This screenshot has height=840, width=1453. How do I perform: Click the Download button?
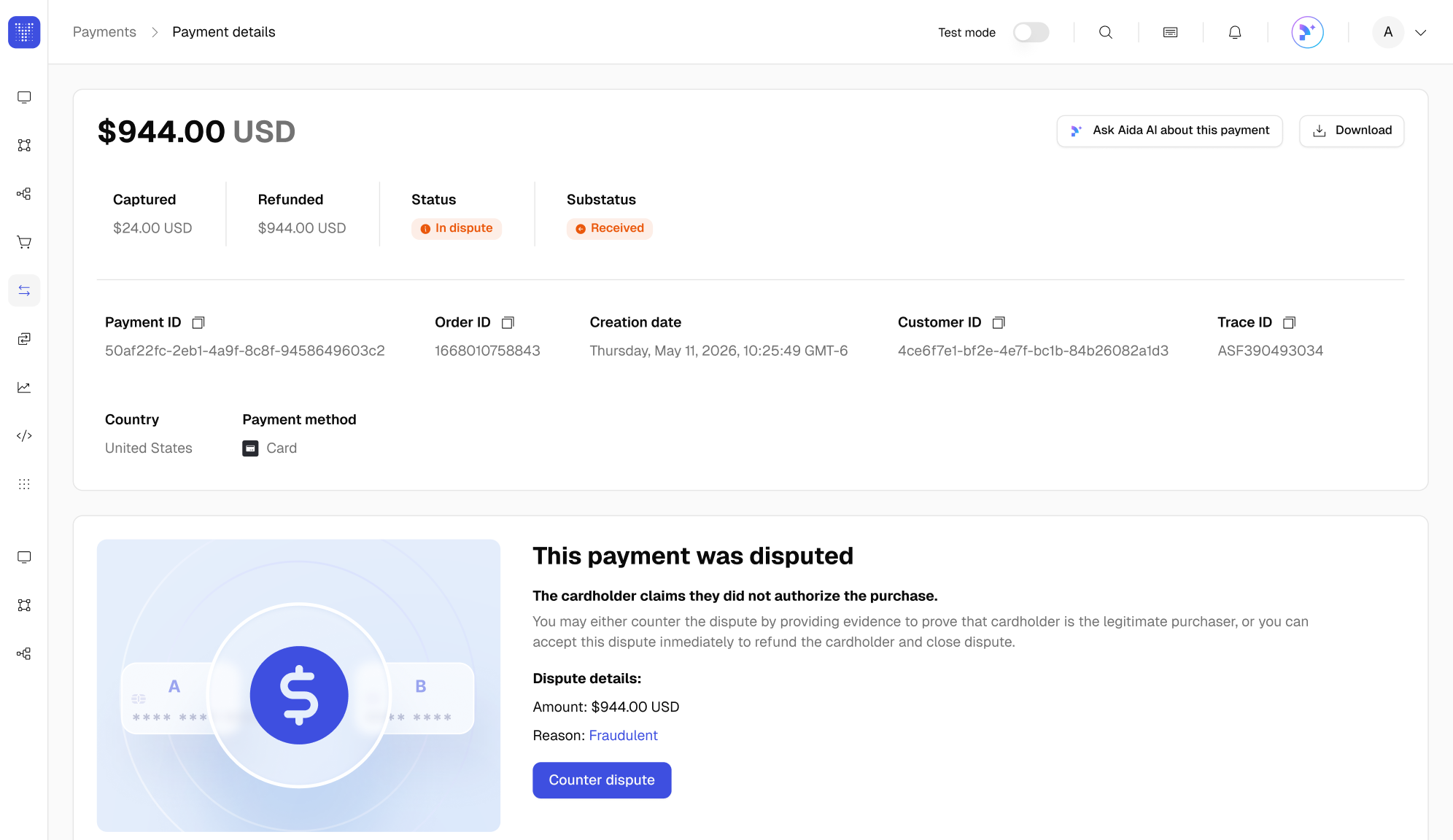coord(1352,131)
